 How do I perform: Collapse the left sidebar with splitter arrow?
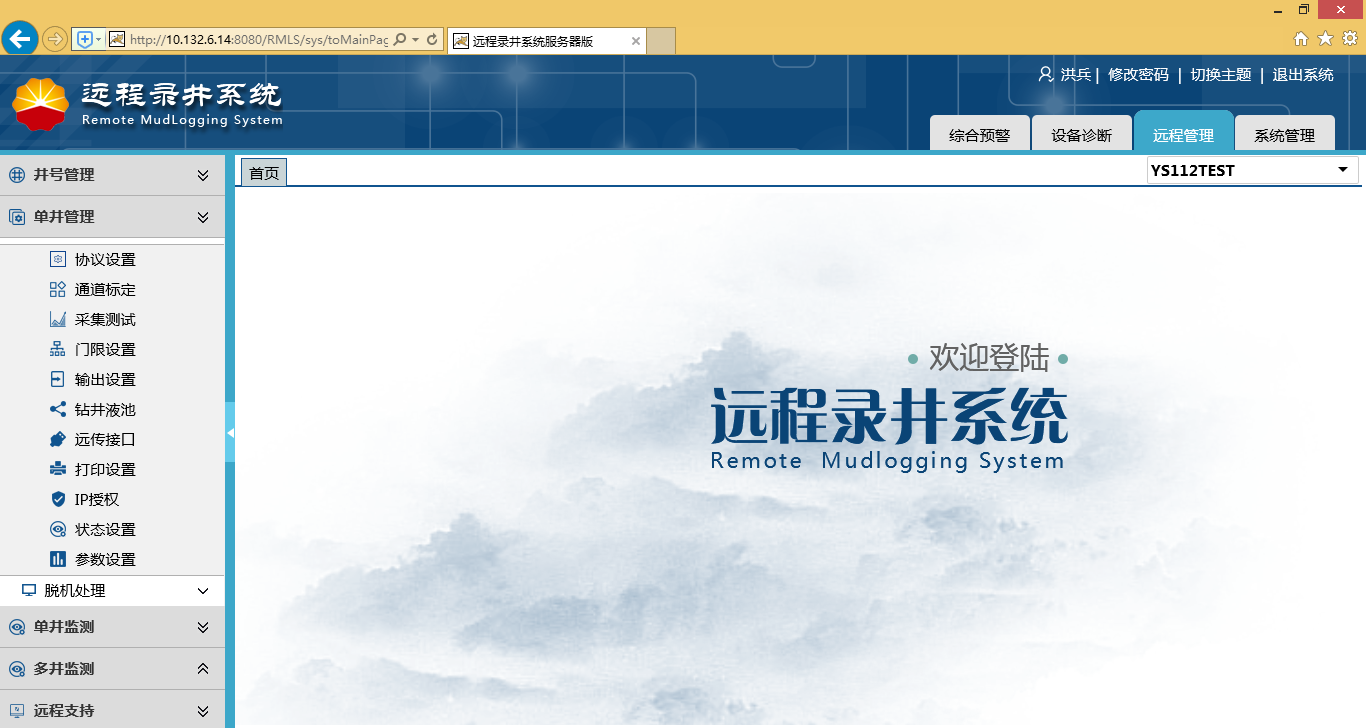(x=230, y=433)
